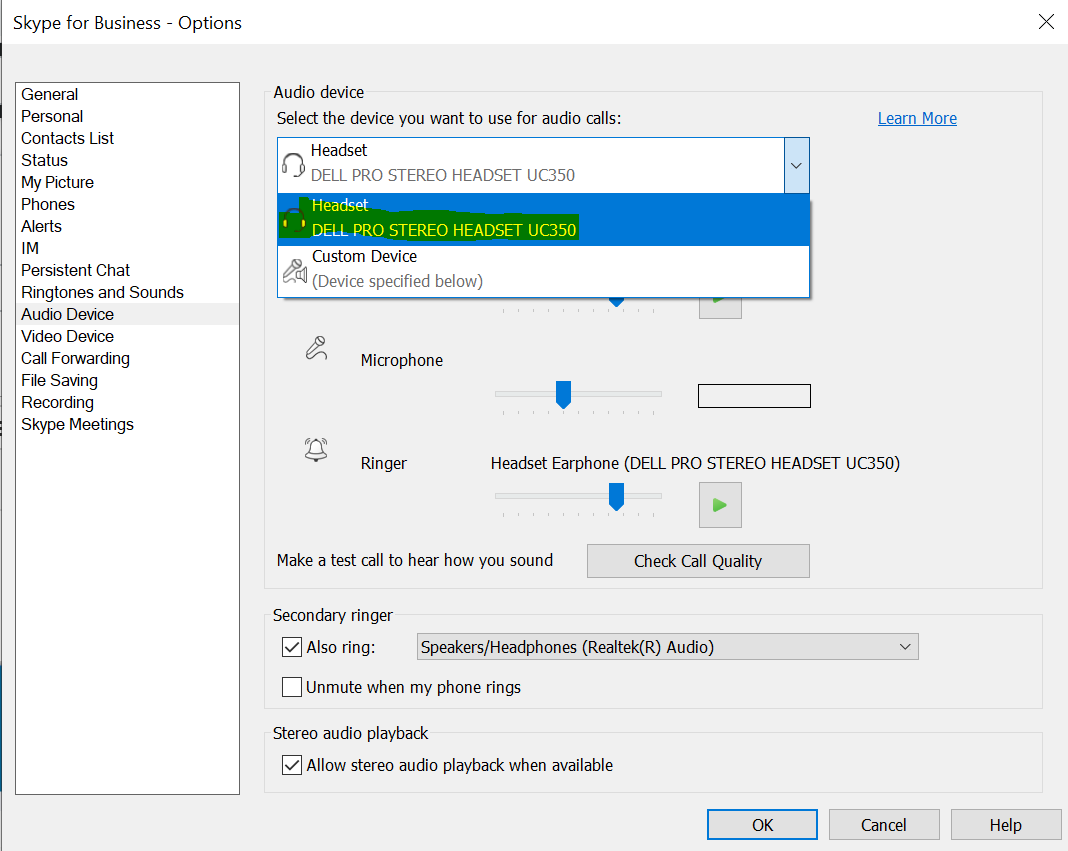Image resolution: width=1068 pixels, height=851 pixels.
Task: Click the ringer volume slider handle
Action: 616,496
